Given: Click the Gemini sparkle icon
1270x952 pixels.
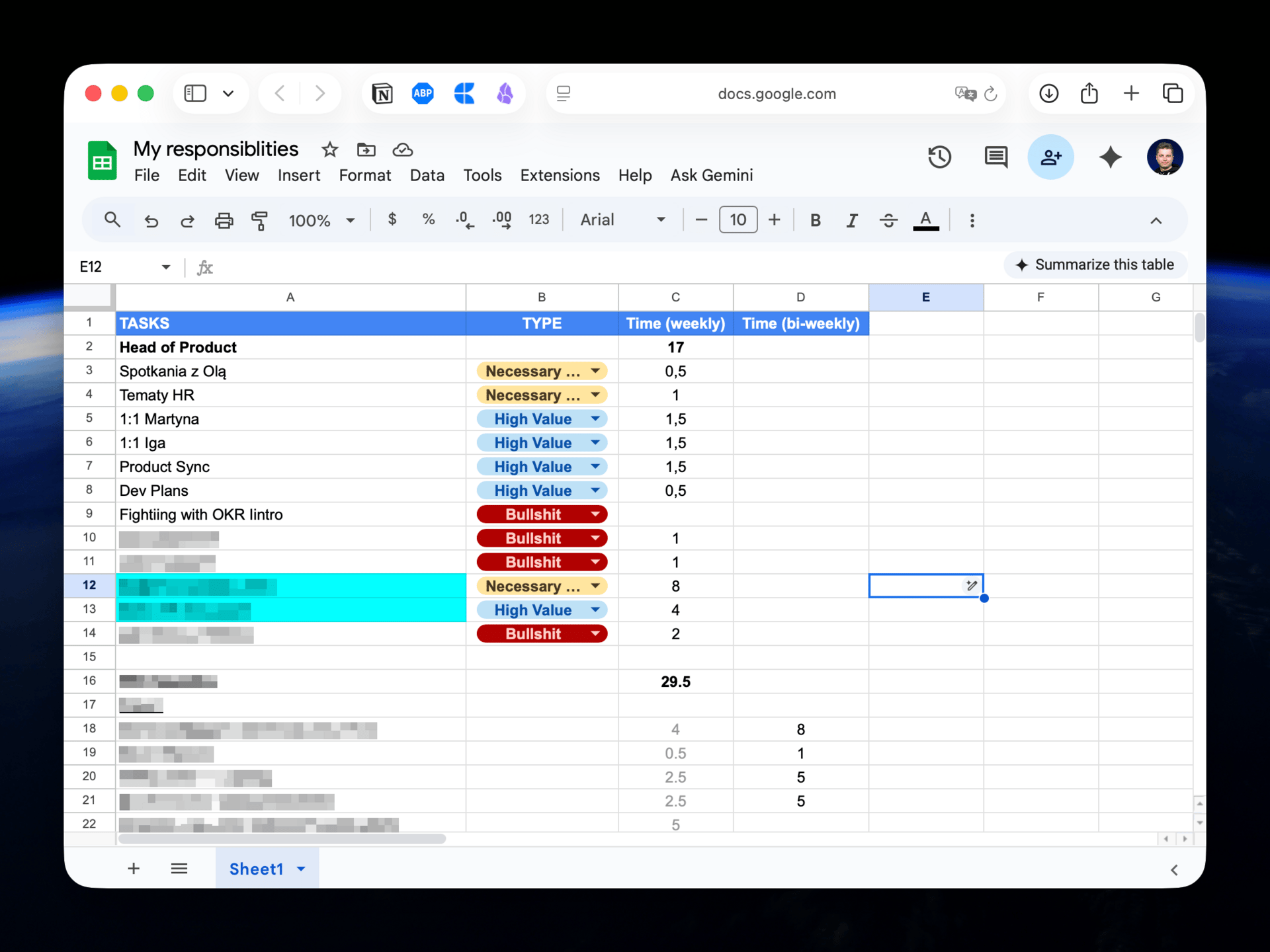Looking at the screenshot, I should tap(1110, 157).
